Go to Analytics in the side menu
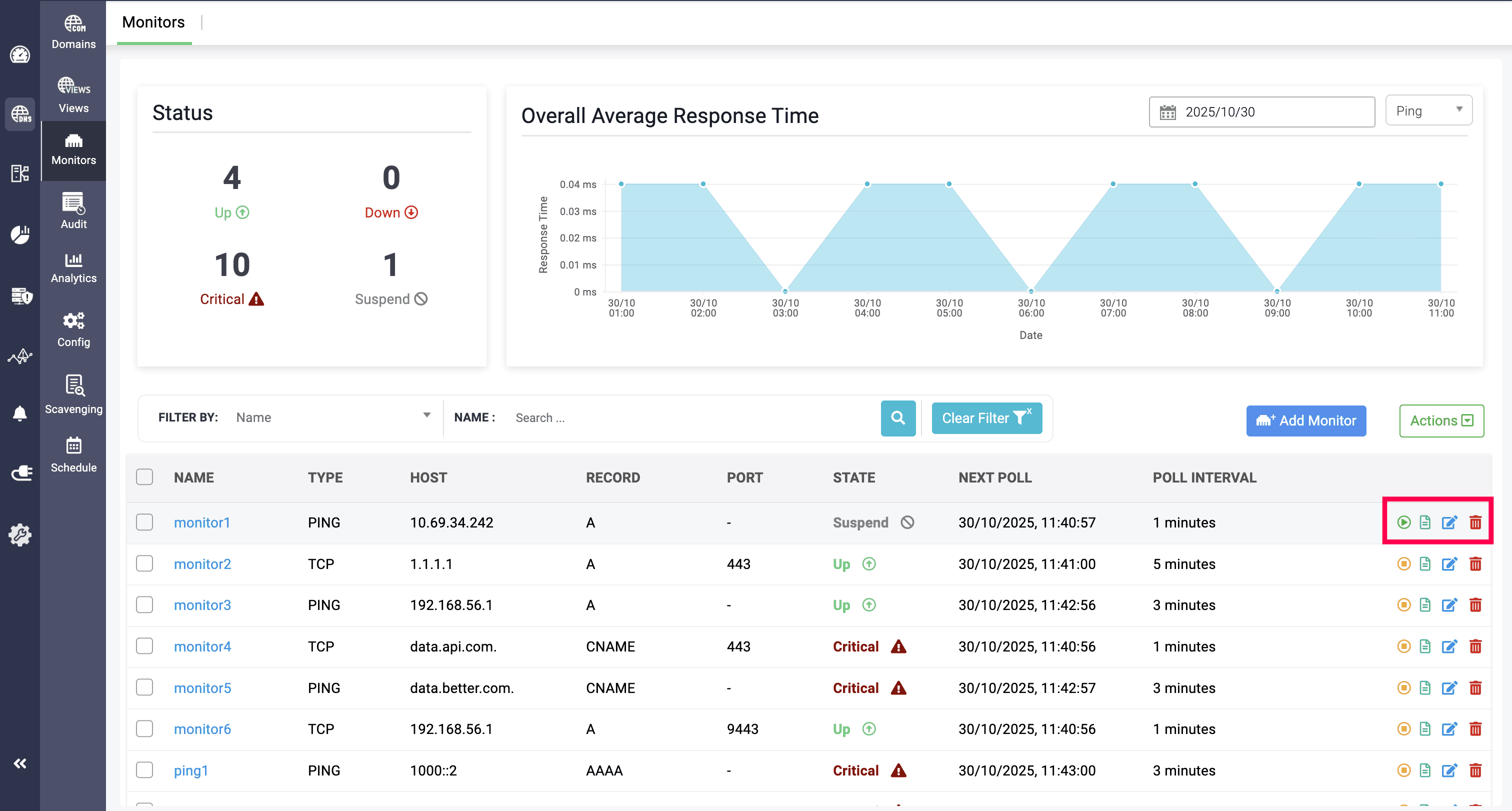The width and height of the screenshot is (1512, 811). (73, 268)
